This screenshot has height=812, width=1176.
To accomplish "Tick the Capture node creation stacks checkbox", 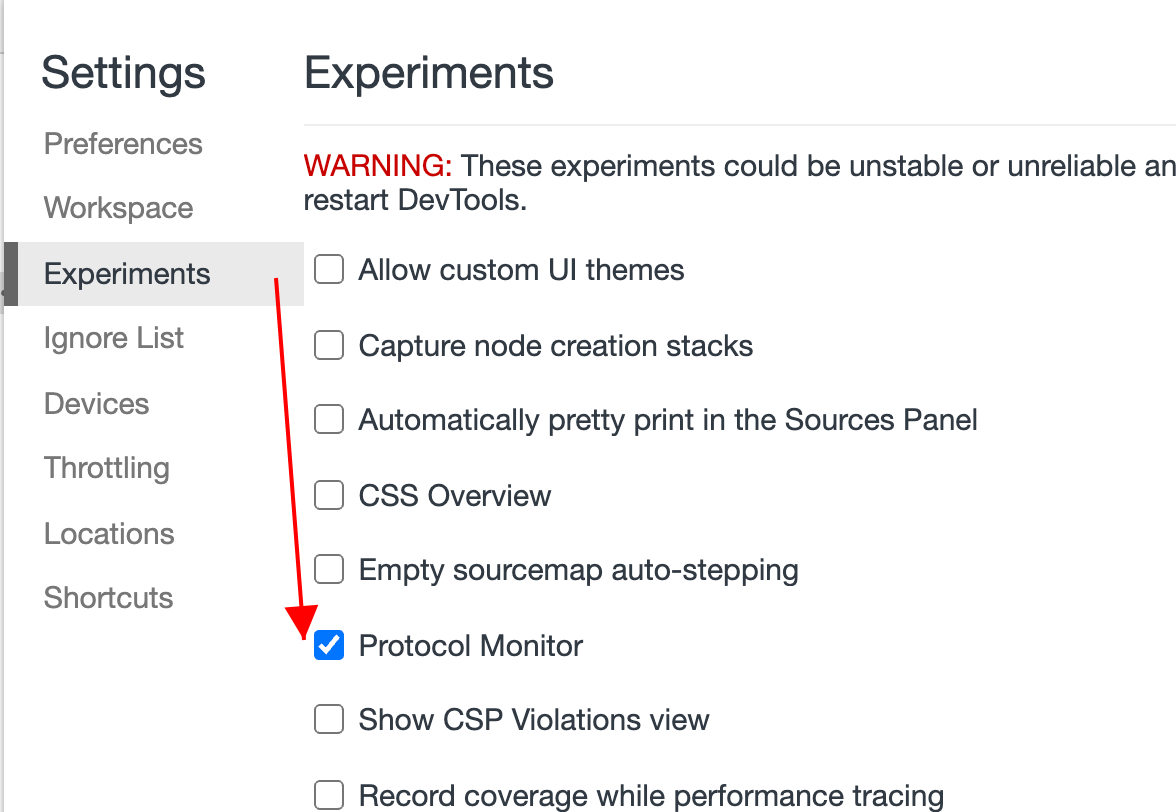I will point(329,346).
